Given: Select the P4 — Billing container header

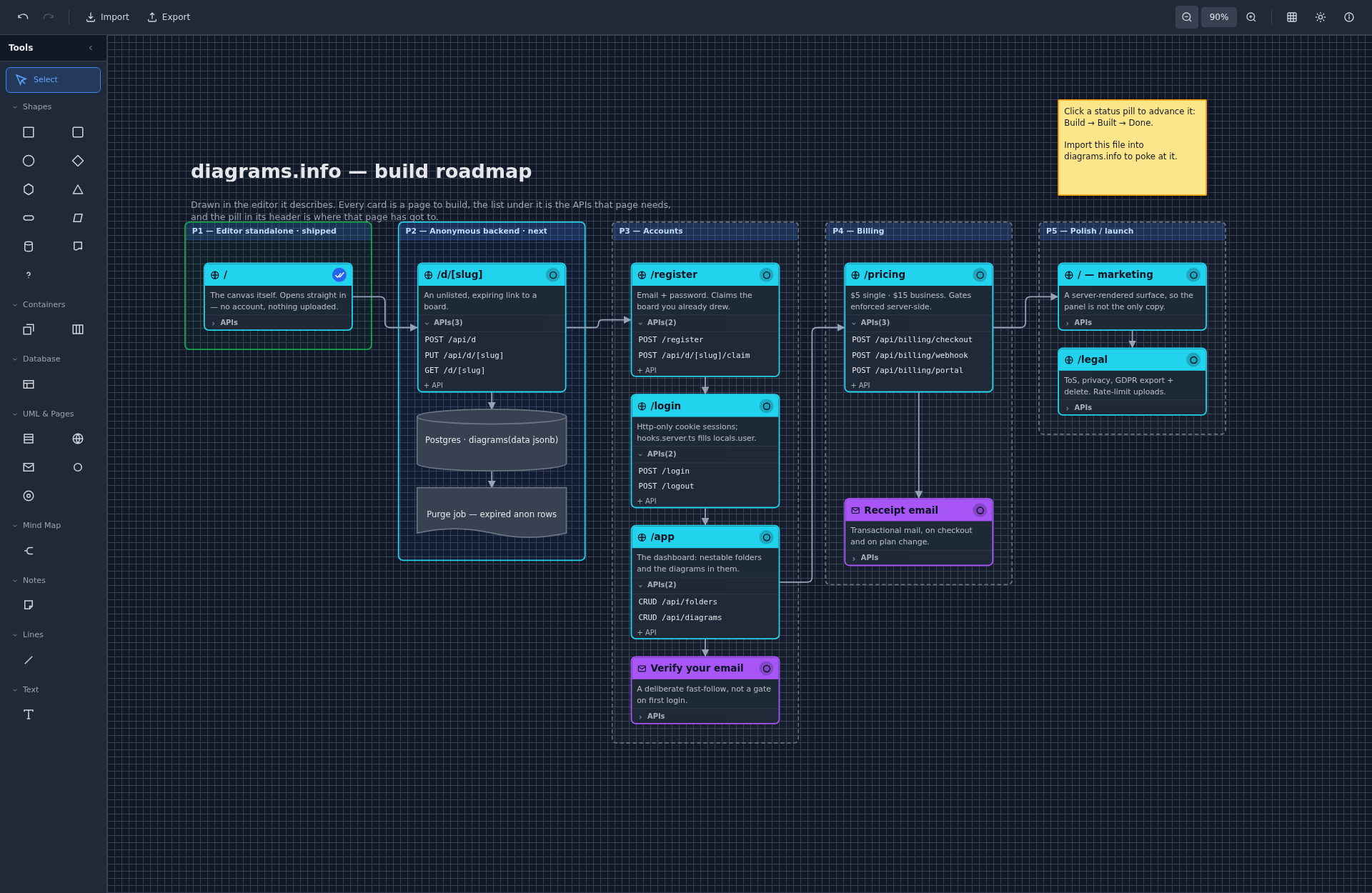Looking at the screenshot, I should [x=918, y=231].
